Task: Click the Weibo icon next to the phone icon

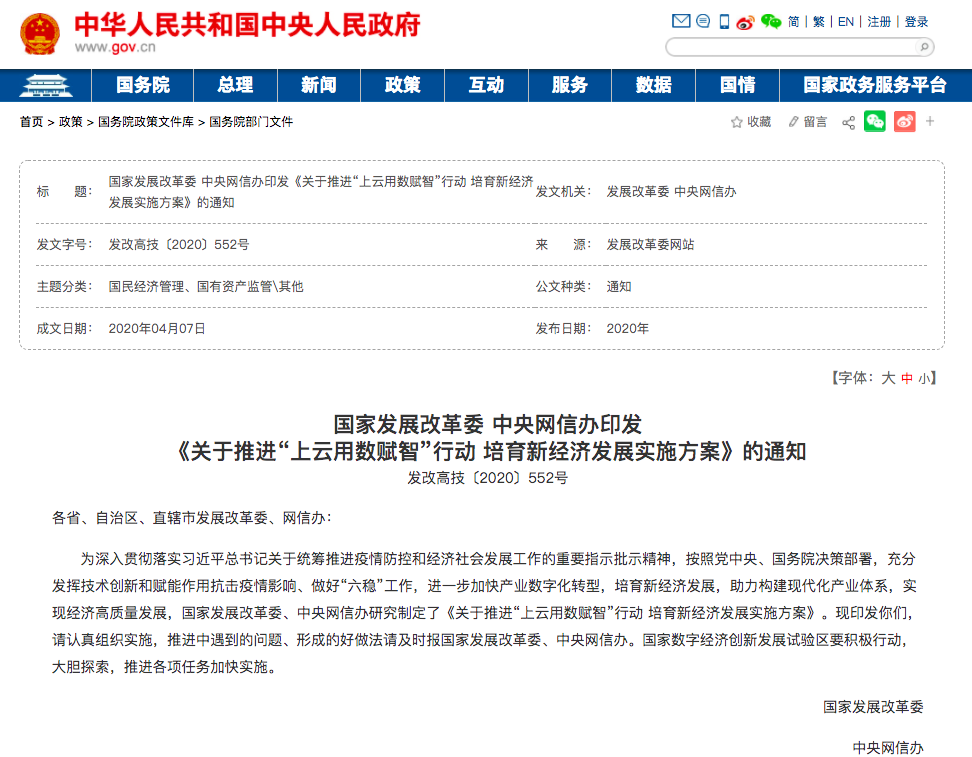Action: (746, 21)
